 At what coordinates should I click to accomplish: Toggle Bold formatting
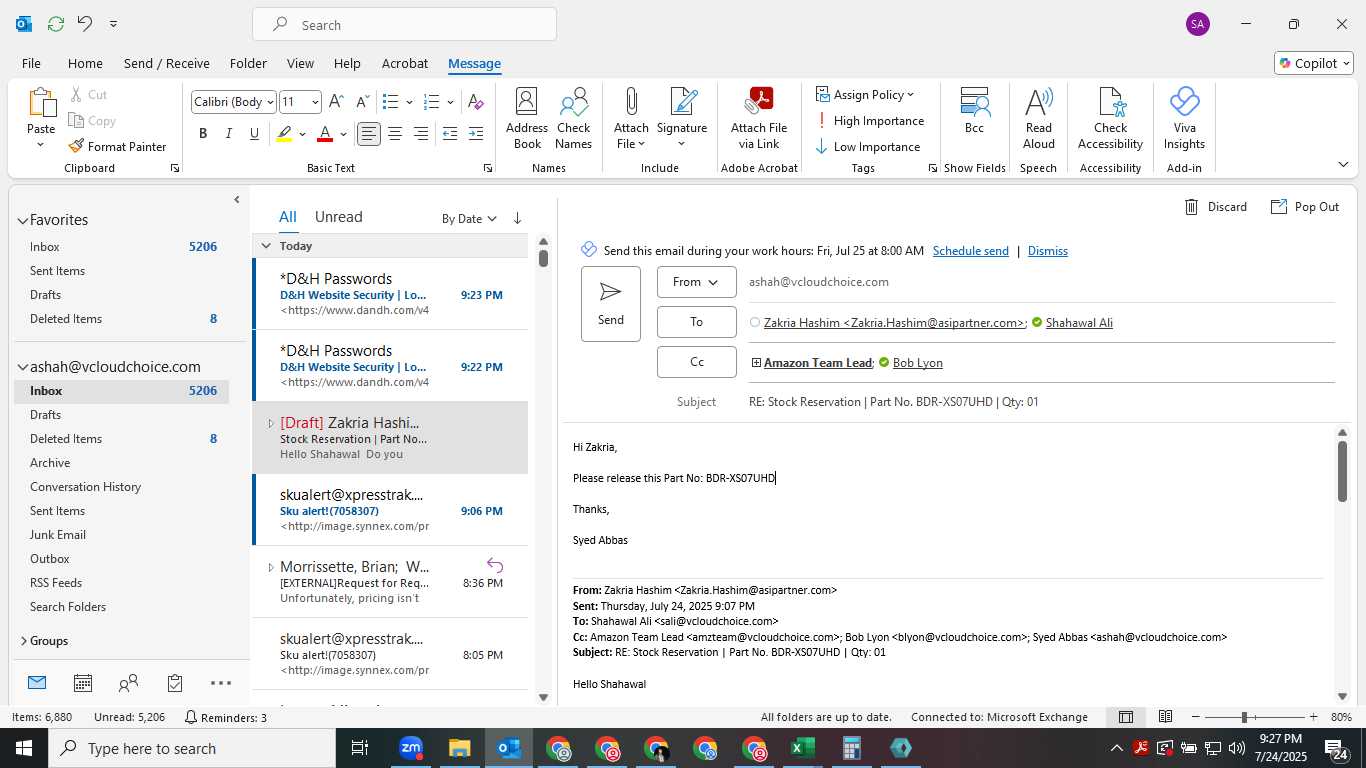coord(203,134)
